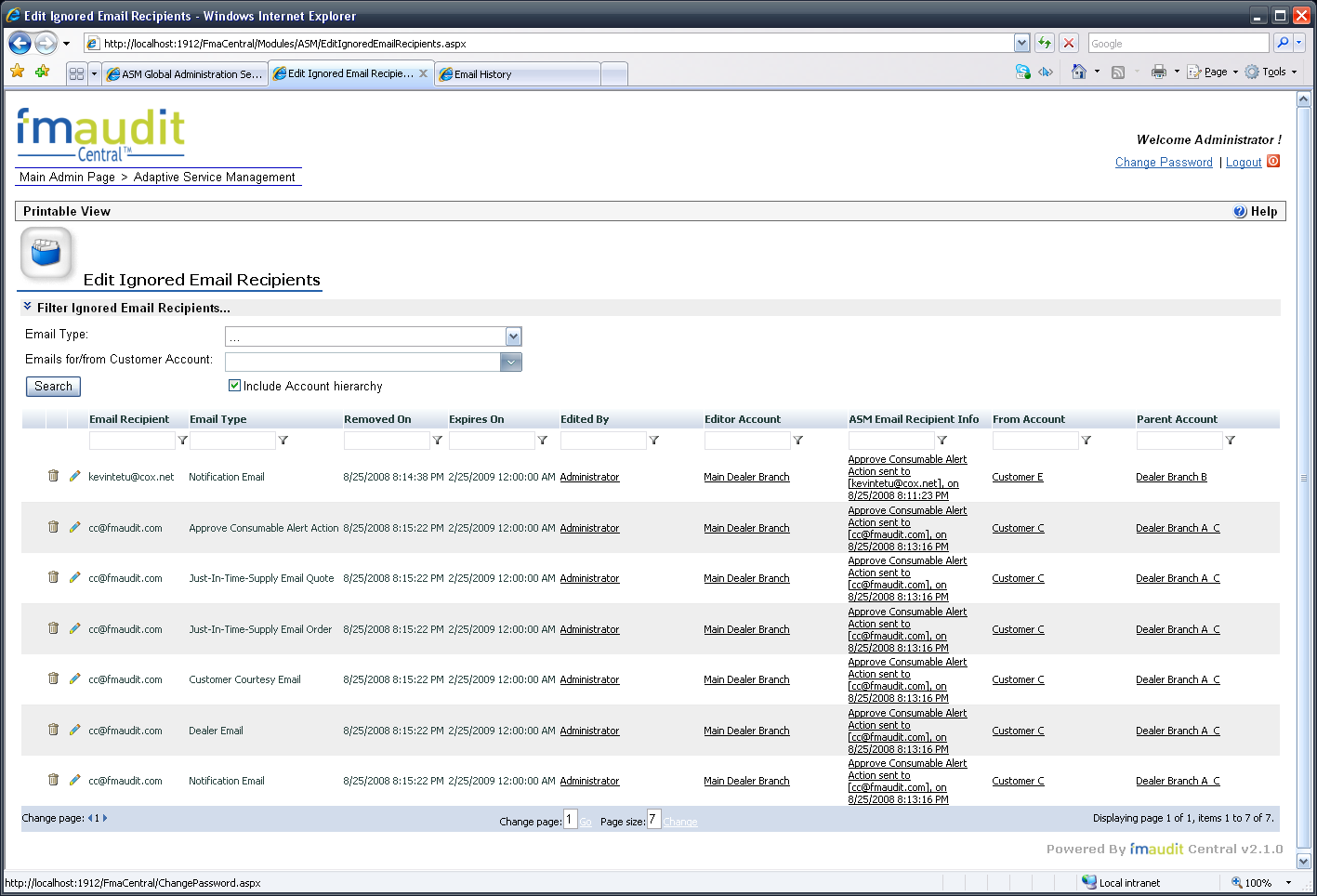Delete the Just-In-Time-Supply Email Order row

click(x=53, y=628)
